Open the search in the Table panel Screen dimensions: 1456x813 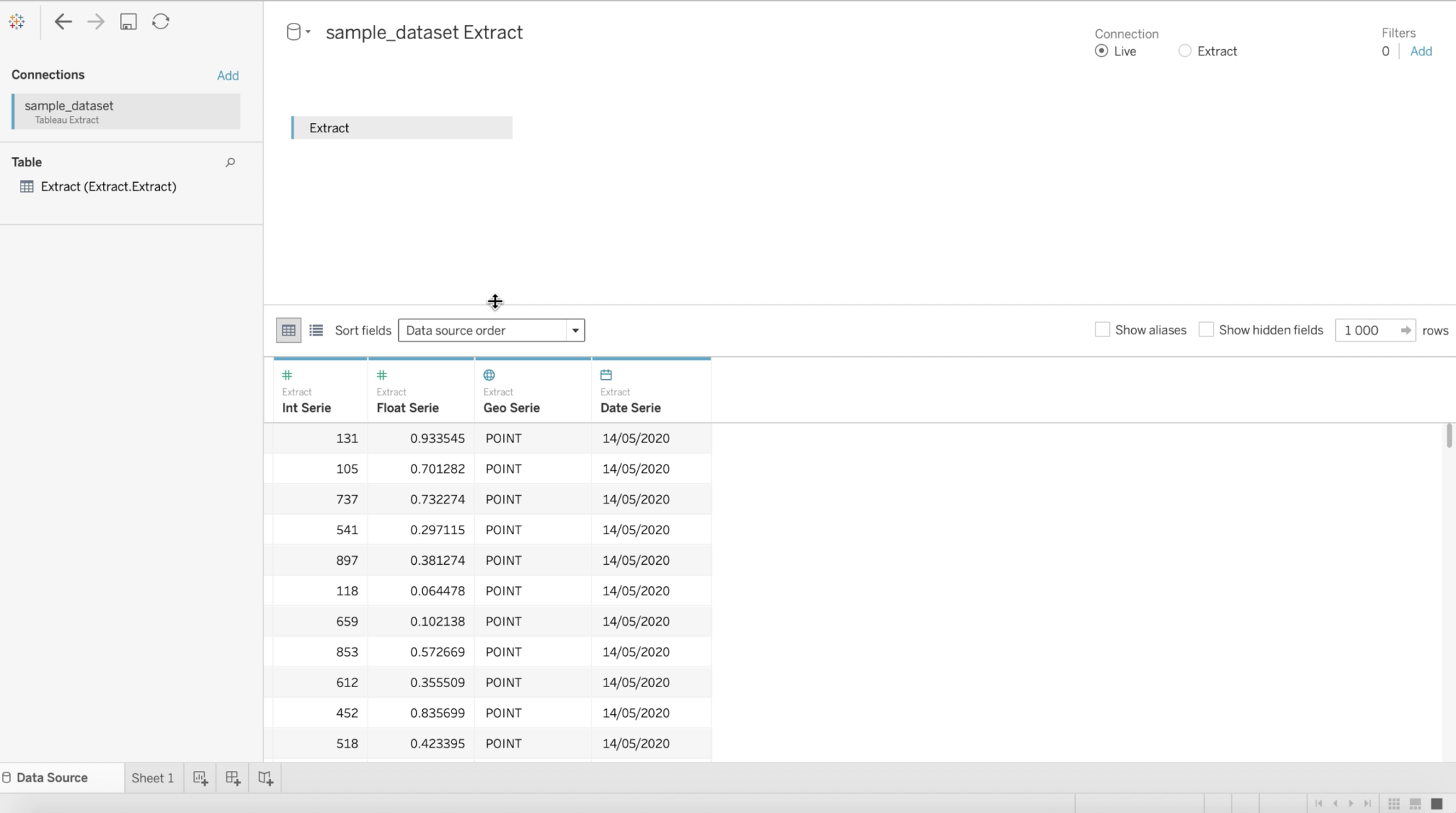(x=230, y=162)
